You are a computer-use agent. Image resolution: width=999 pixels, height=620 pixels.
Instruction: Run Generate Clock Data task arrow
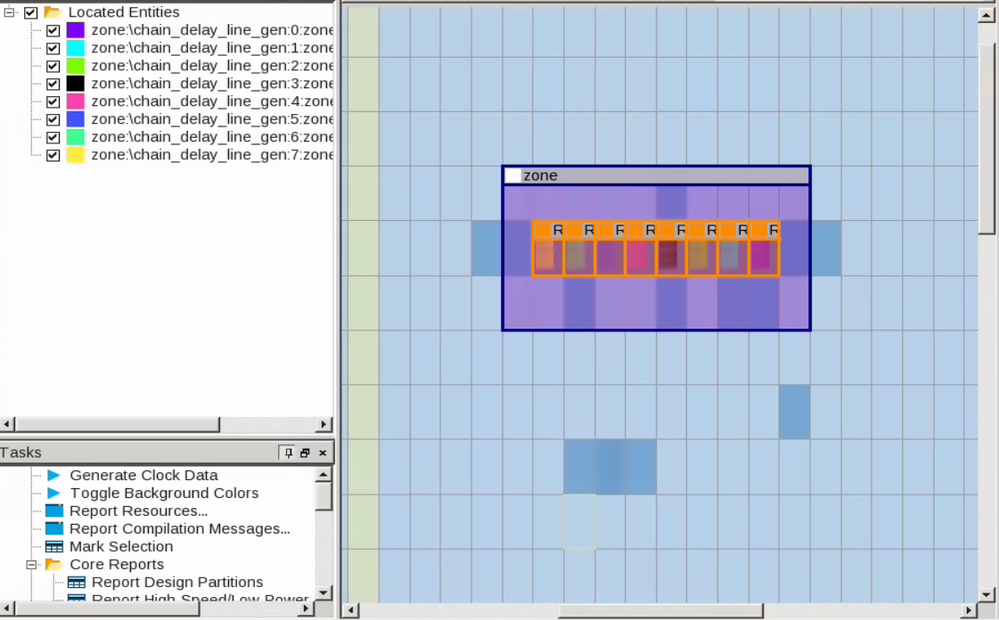click(x=54, y=475)
